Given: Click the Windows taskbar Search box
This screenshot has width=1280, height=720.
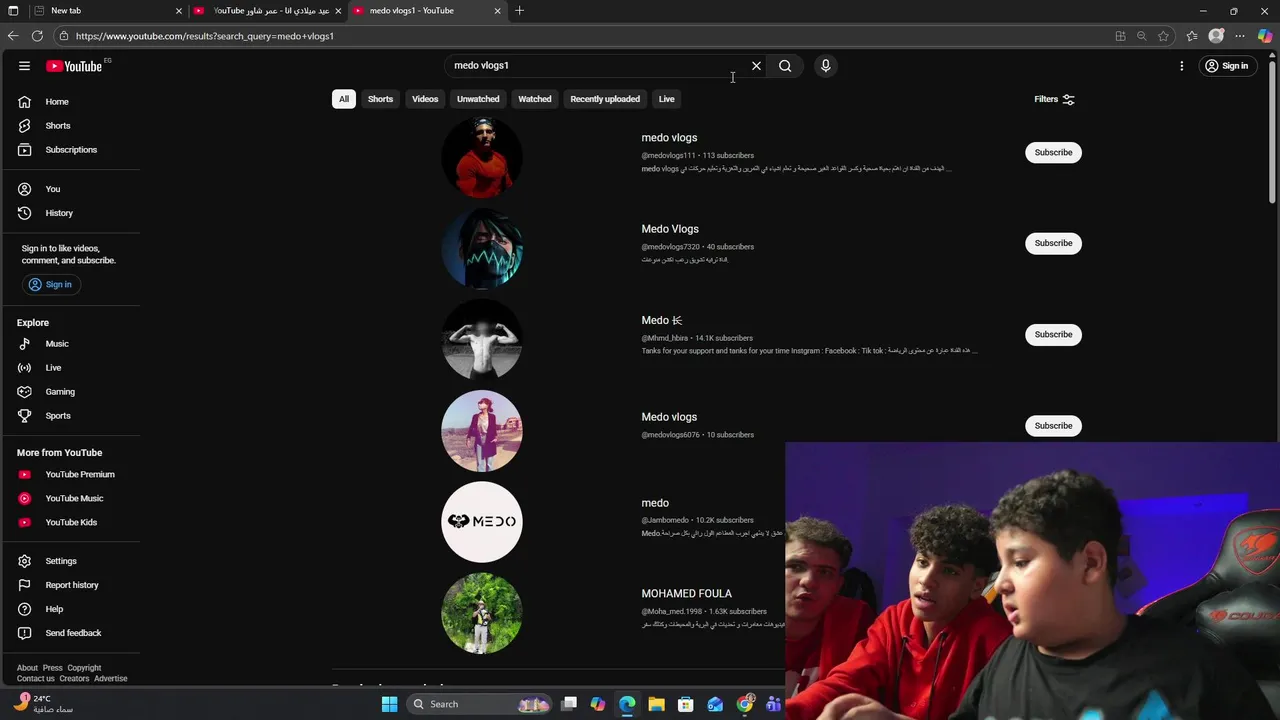Looking at the screenshot, I should point(479,704).
